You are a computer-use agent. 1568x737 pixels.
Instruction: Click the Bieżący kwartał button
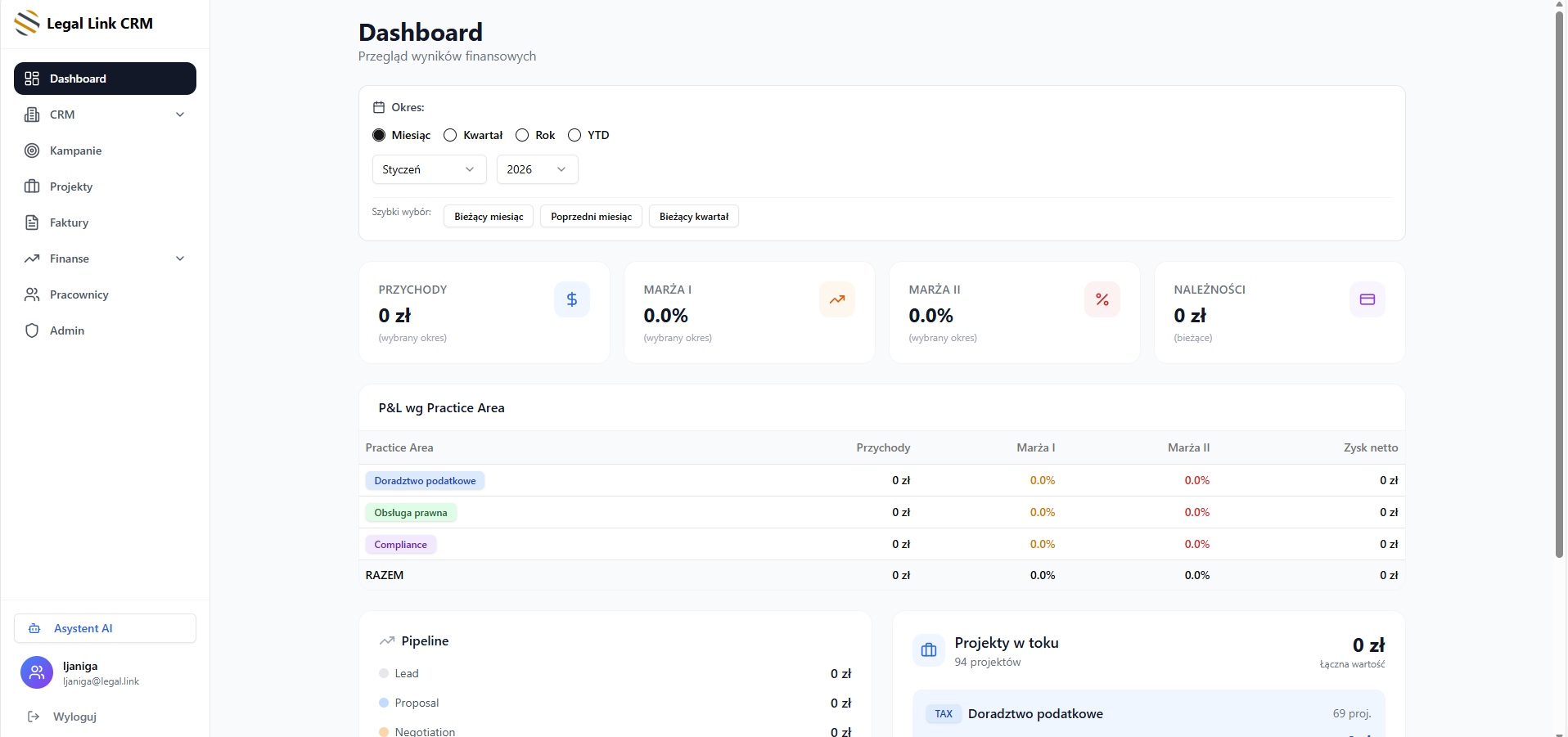click(x=694, y=216)
